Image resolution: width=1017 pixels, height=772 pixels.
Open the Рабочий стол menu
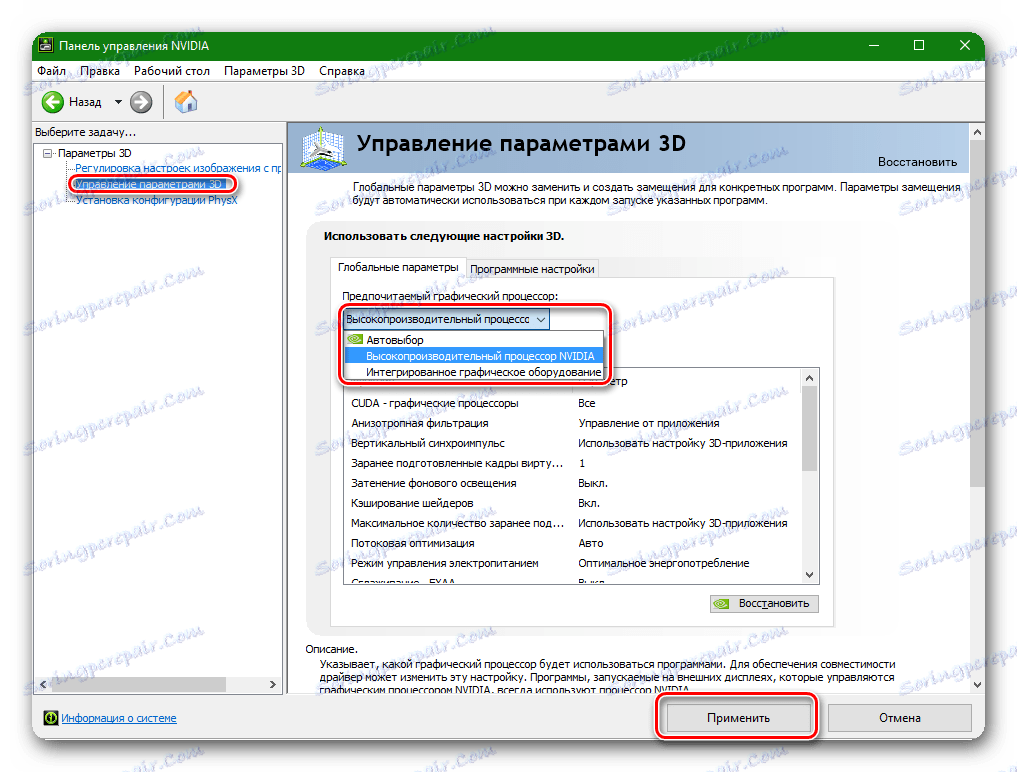click(172, 71)
